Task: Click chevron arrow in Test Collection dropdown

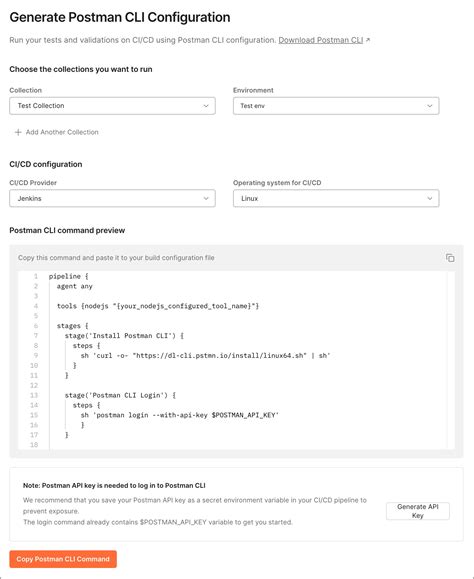Action: tap(206, 106)
